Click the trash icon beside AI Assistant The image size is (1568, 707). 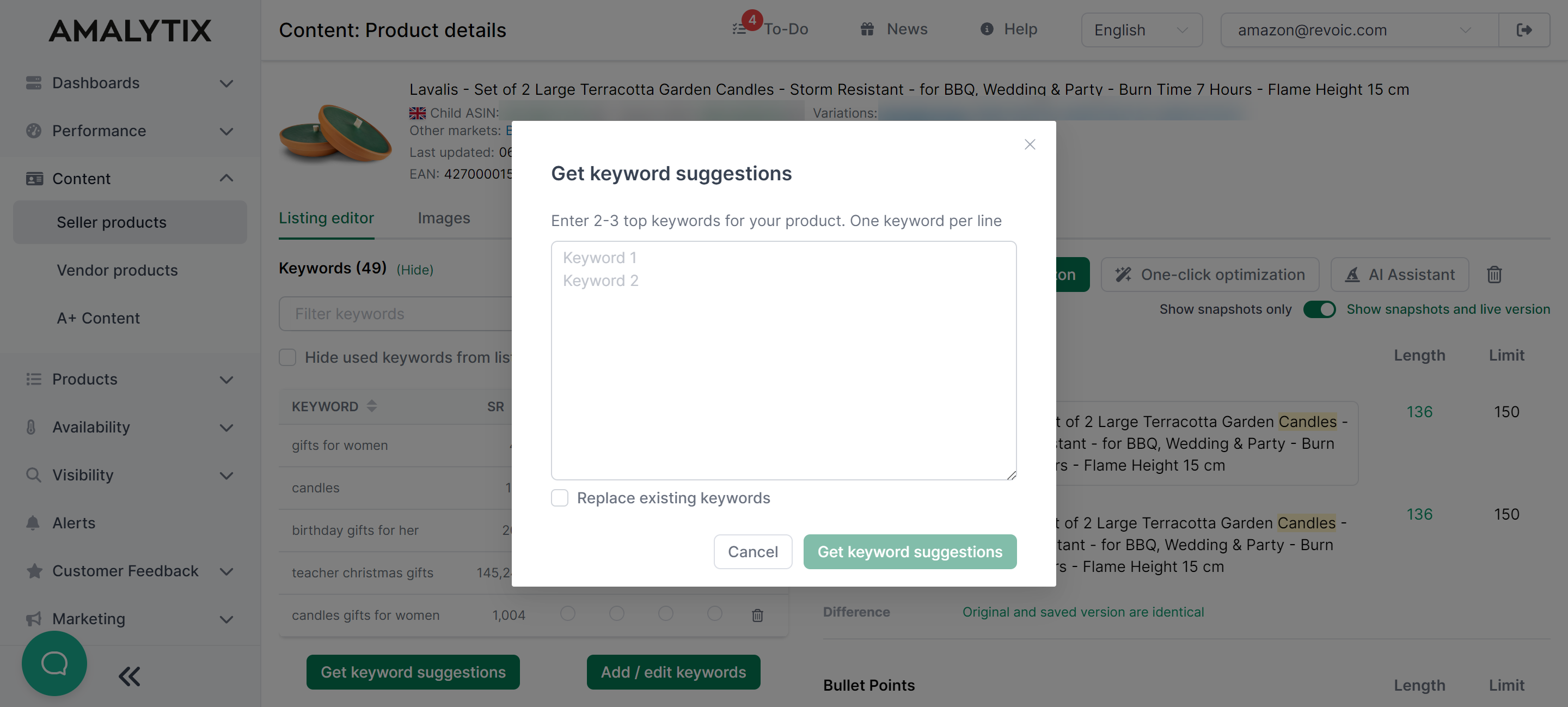click(1494, 274)
